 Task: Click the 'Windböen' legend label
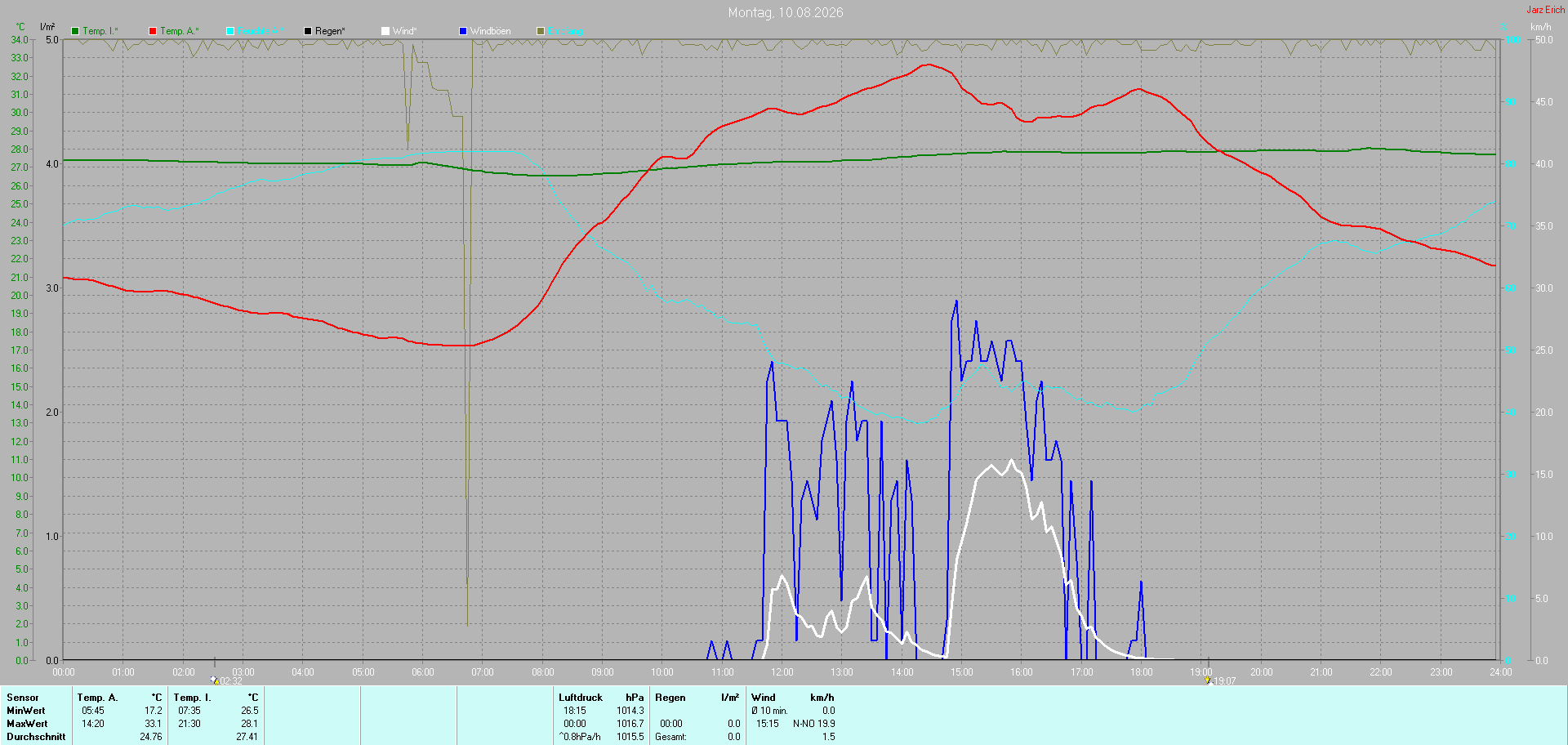(x=491, y=31)
